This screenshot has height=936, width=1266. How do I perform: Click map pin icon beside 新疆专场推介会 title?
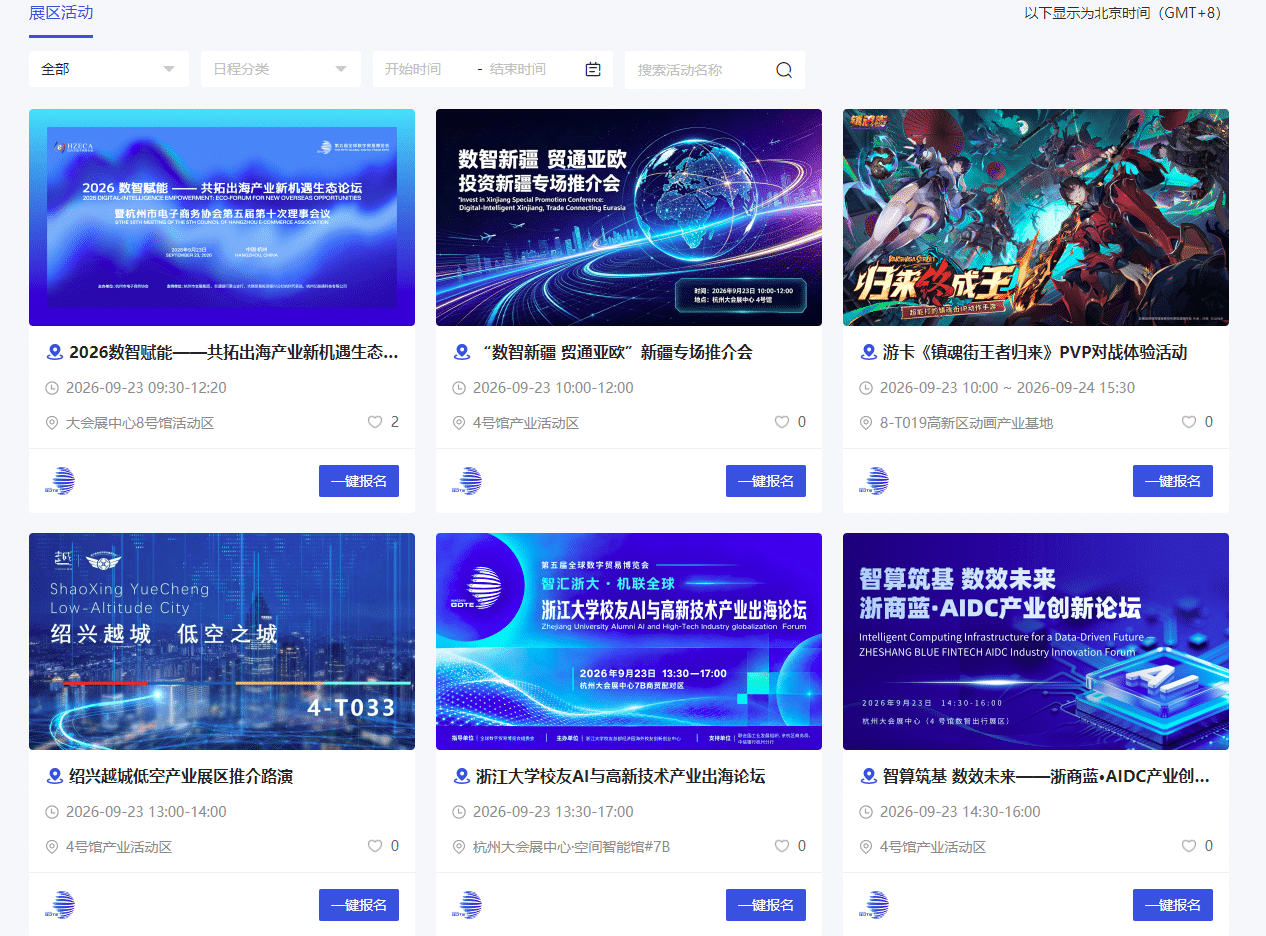click(x=462, y=352)
